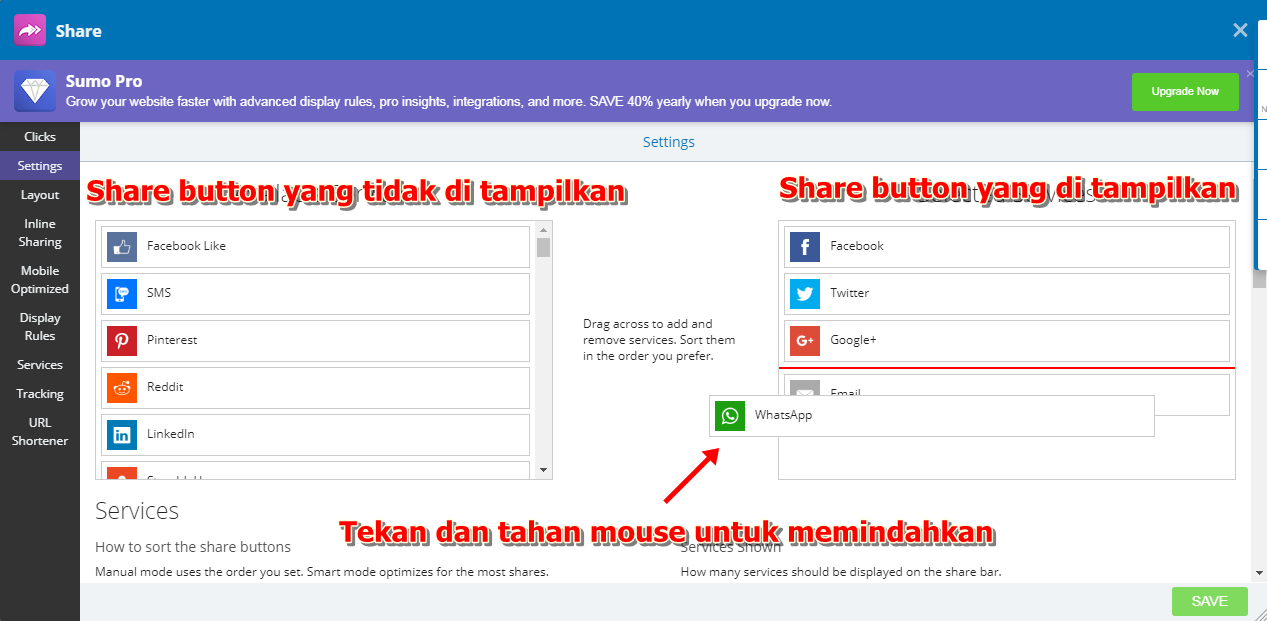Image resolution: width=1267 pixels, height=621 pixels.
Task: Click the main page scroll down arrow
Action: (x=1259, y=573)
